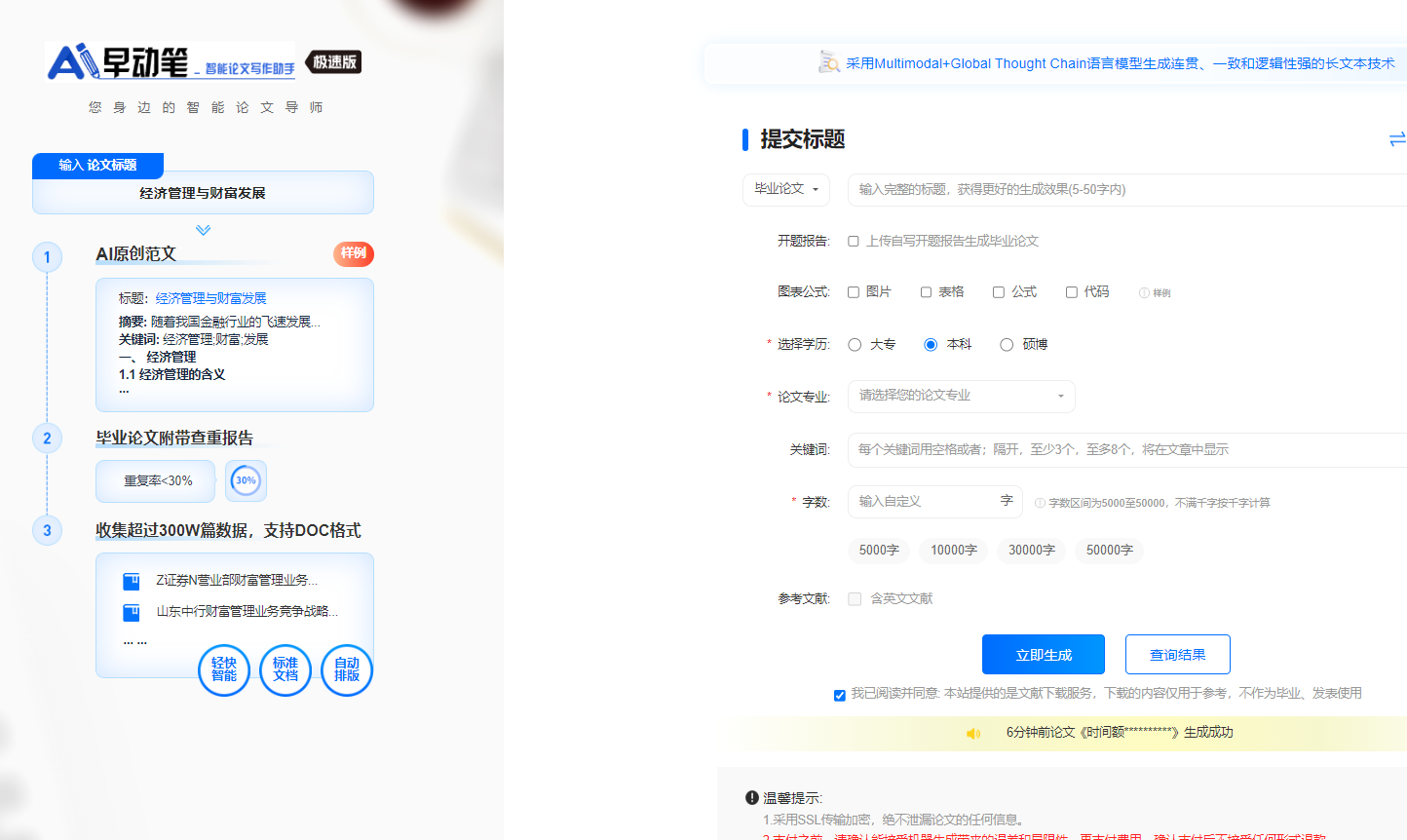Image resolution: width=1407 pixels, height=840 pixels.
Task: Enable the 图片 checkbox
Action: [x=854, y=291]
